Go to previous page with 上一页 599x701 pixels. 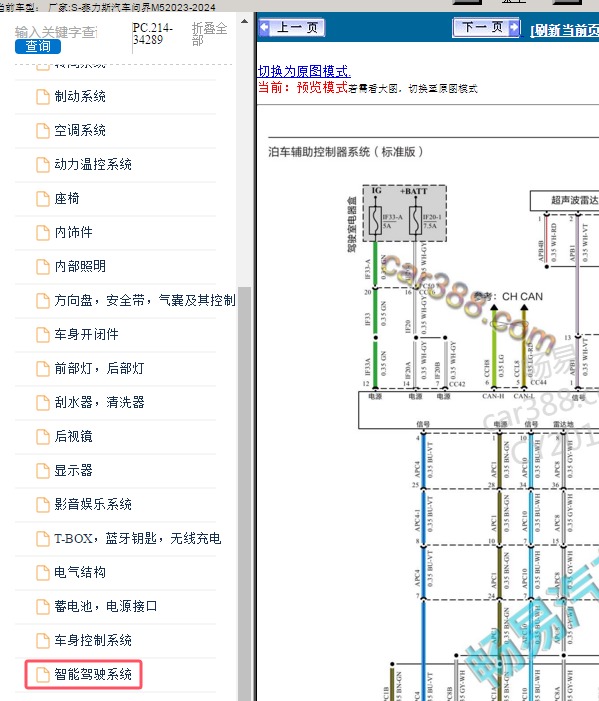coord(291,27)
